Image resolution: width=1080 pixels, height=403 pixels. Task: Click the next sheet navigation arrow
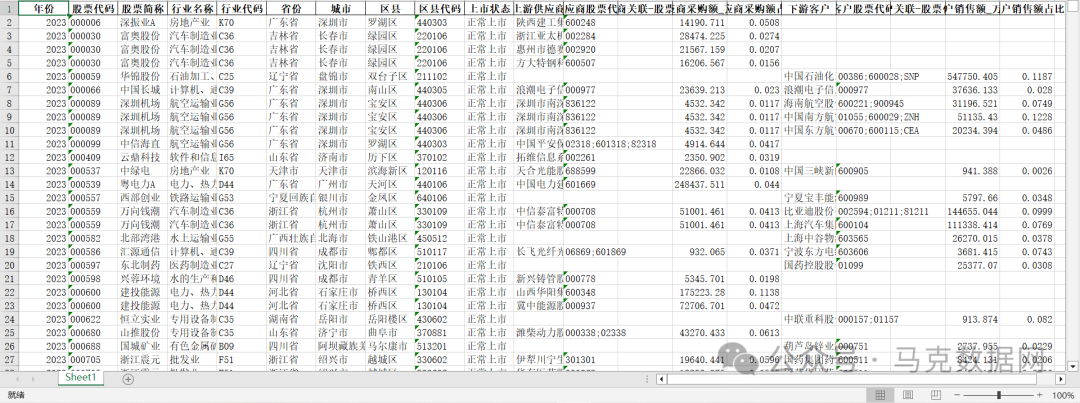31,378
